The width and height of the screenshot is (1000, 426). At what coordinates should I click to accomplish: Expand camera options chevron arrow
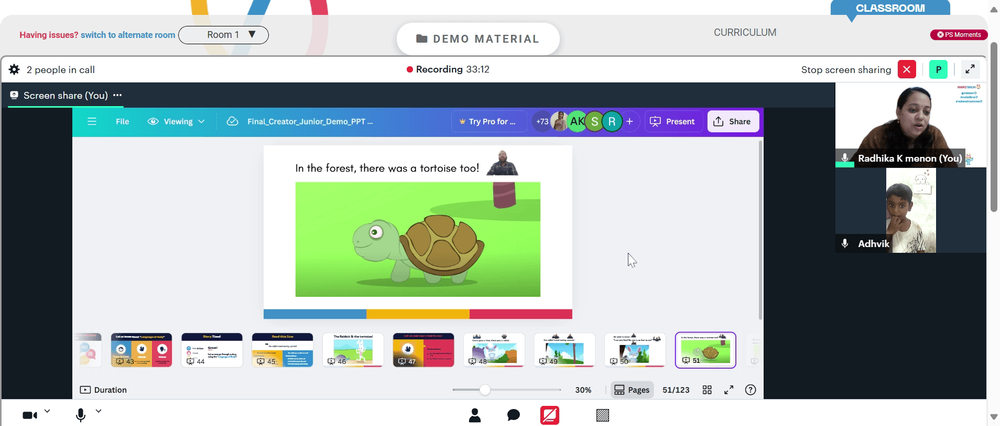coord(47,411)
